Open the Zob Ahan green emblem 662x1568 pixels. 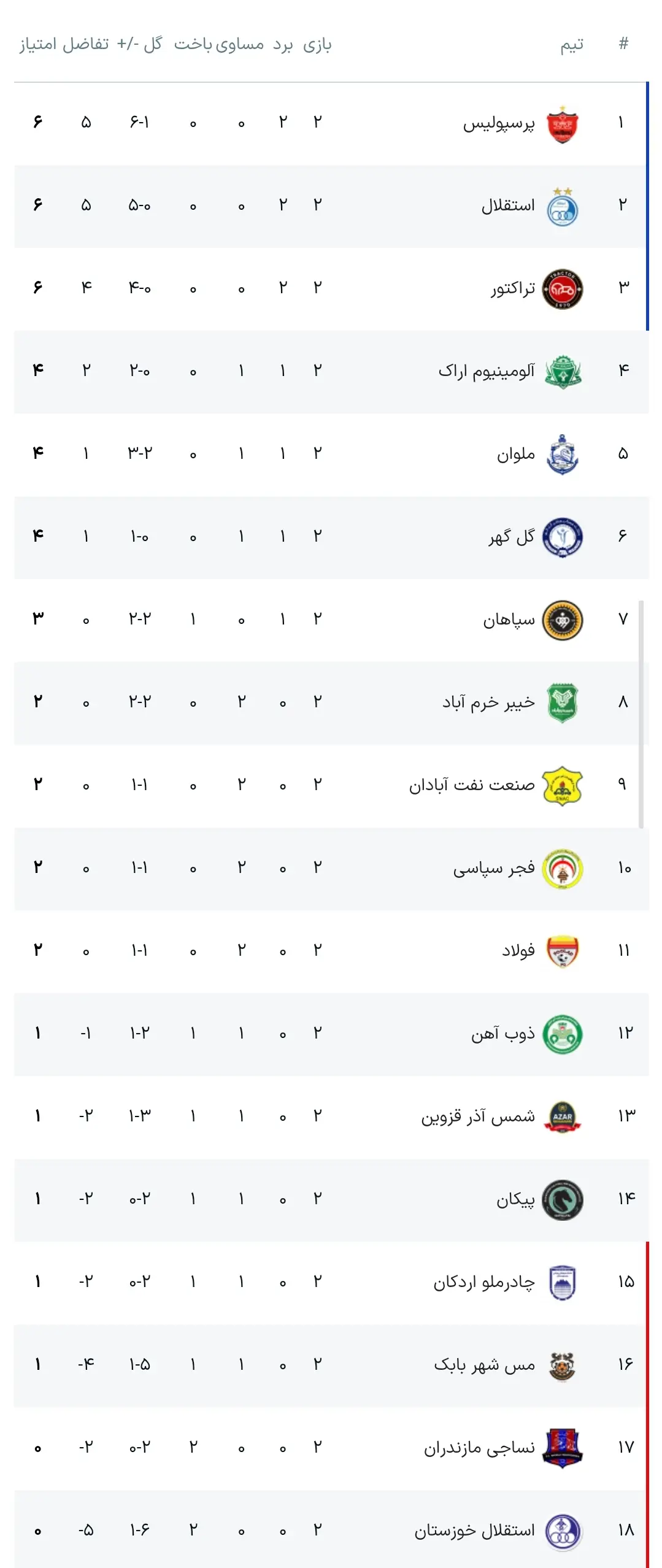[563, 1034]
